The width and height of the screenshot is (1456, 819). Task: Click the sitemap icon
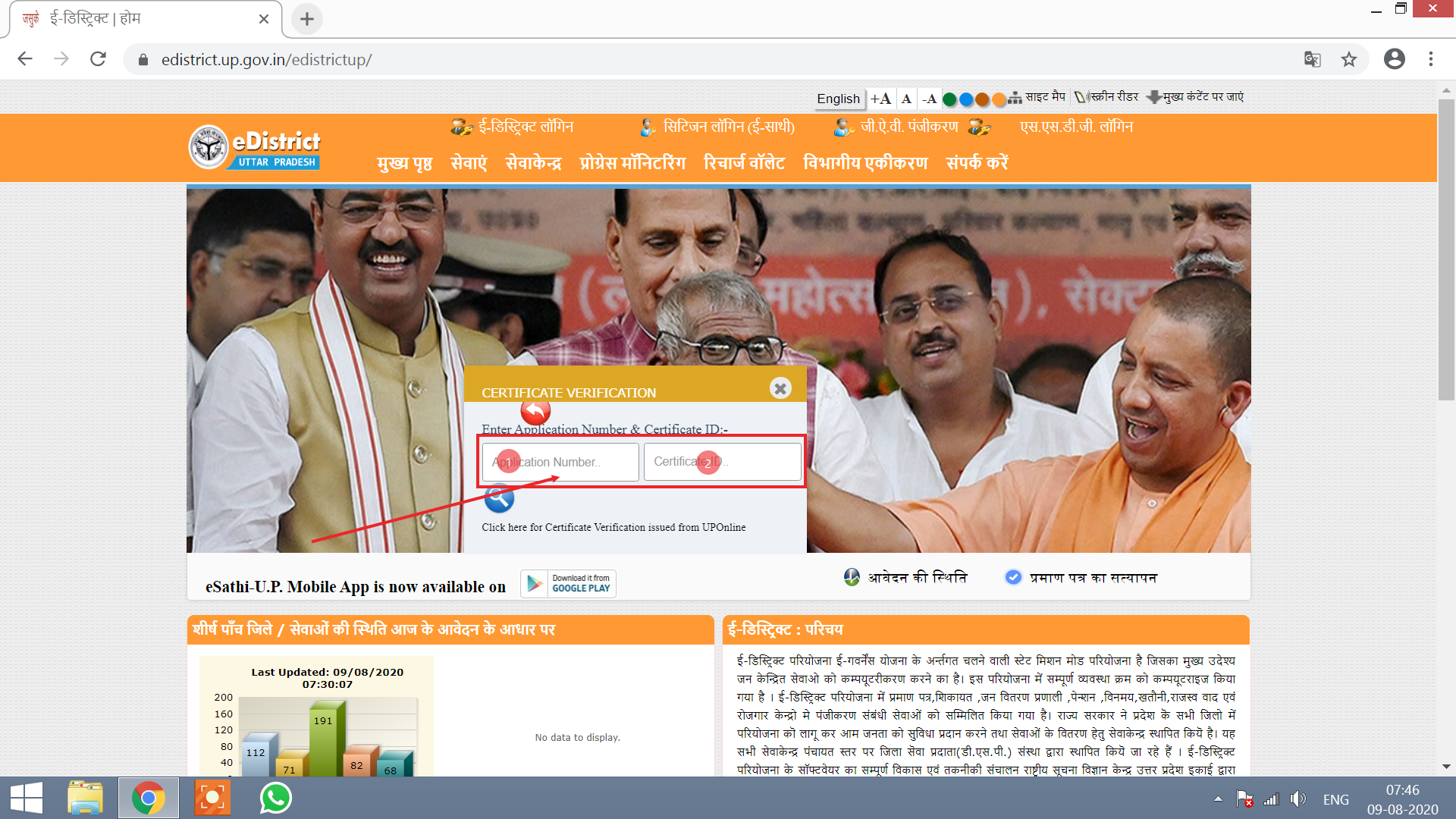[x=1015, y=99]
